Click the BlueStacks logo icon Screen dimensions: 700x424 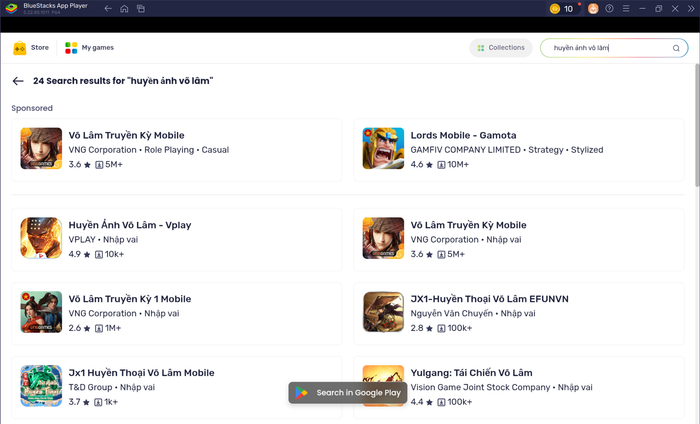coord(11,8)
